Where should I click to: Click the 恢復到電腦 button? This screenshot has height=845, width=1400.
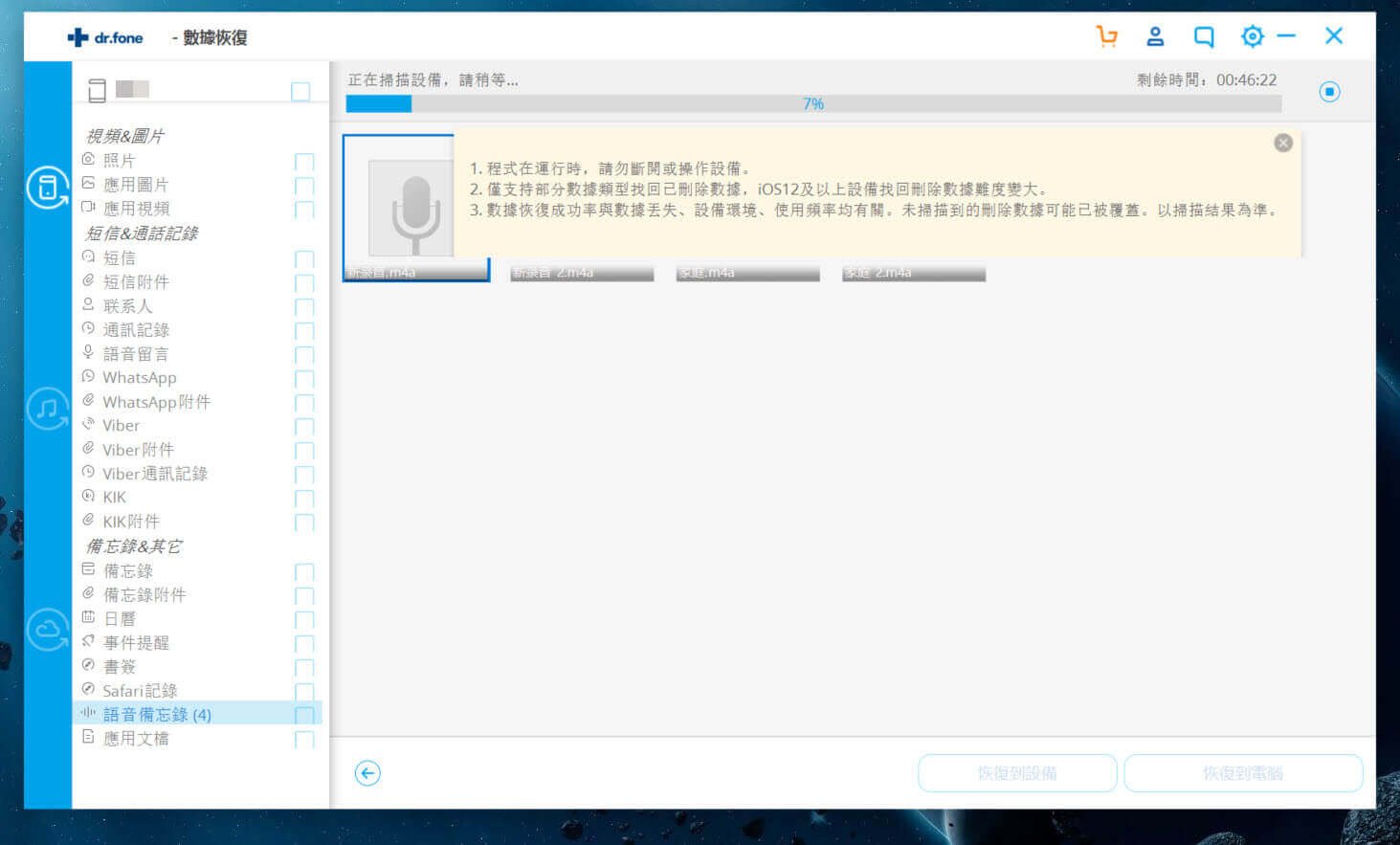click(1242, 773)
